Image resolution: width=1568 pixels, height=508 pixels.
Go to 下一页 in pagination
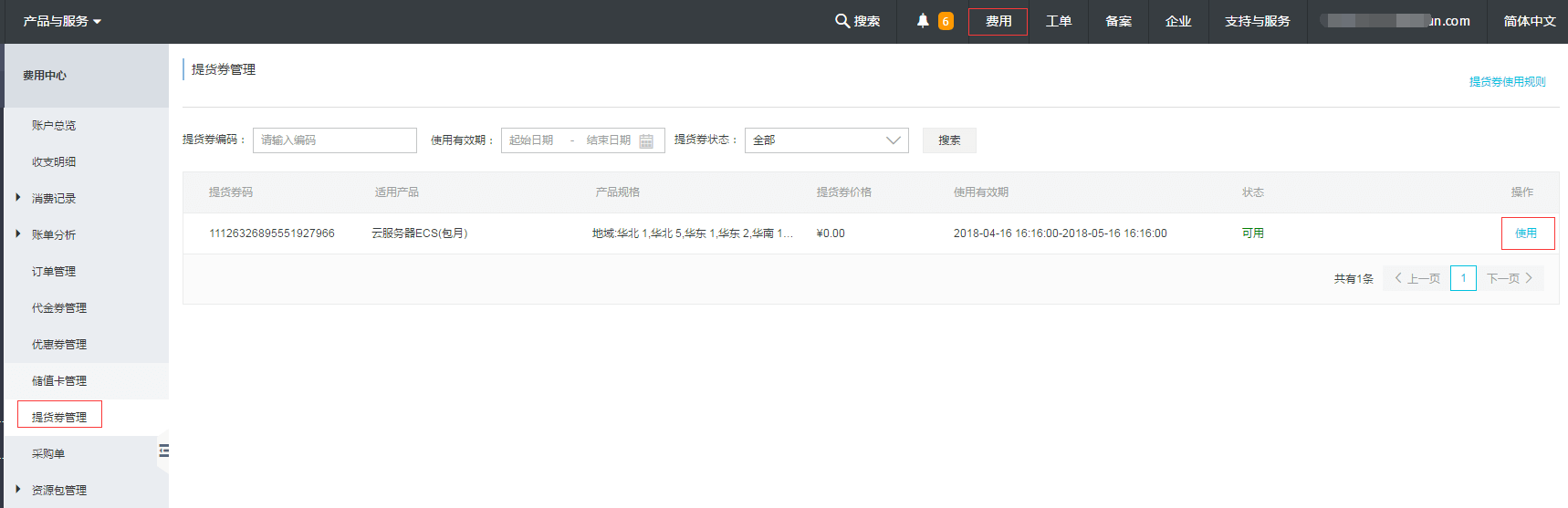tap(1510, 278)
